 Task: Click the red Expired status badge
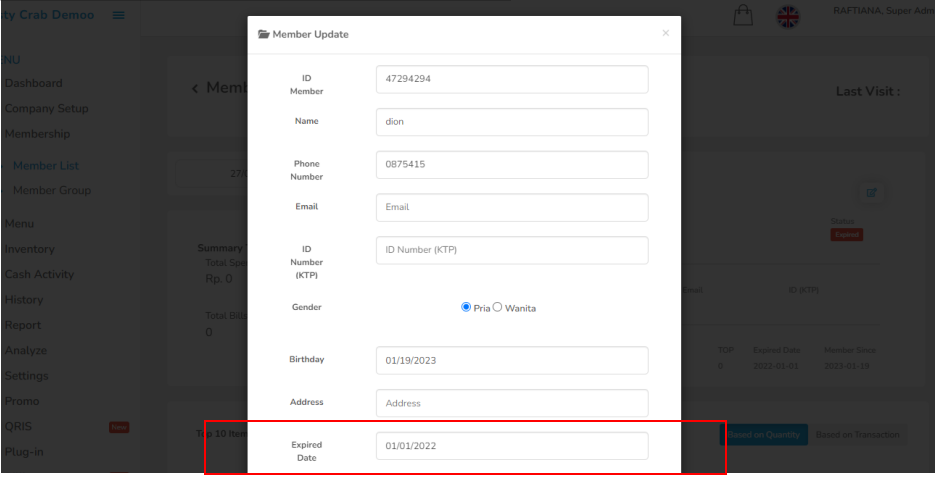pyautogui.click(x=847, y=234)
